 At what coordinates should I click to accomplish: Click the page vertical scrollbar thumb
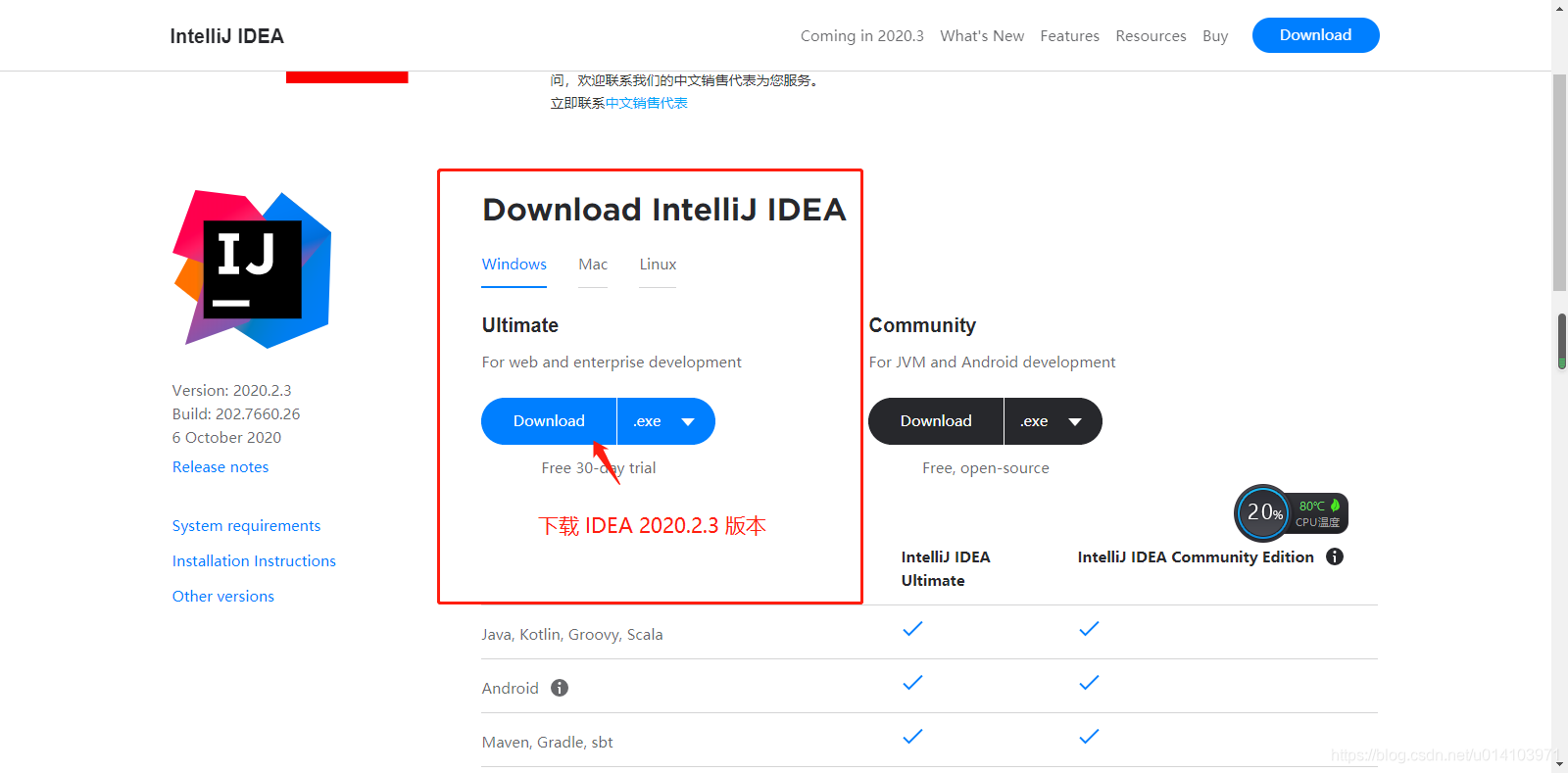coord(1560,183)
